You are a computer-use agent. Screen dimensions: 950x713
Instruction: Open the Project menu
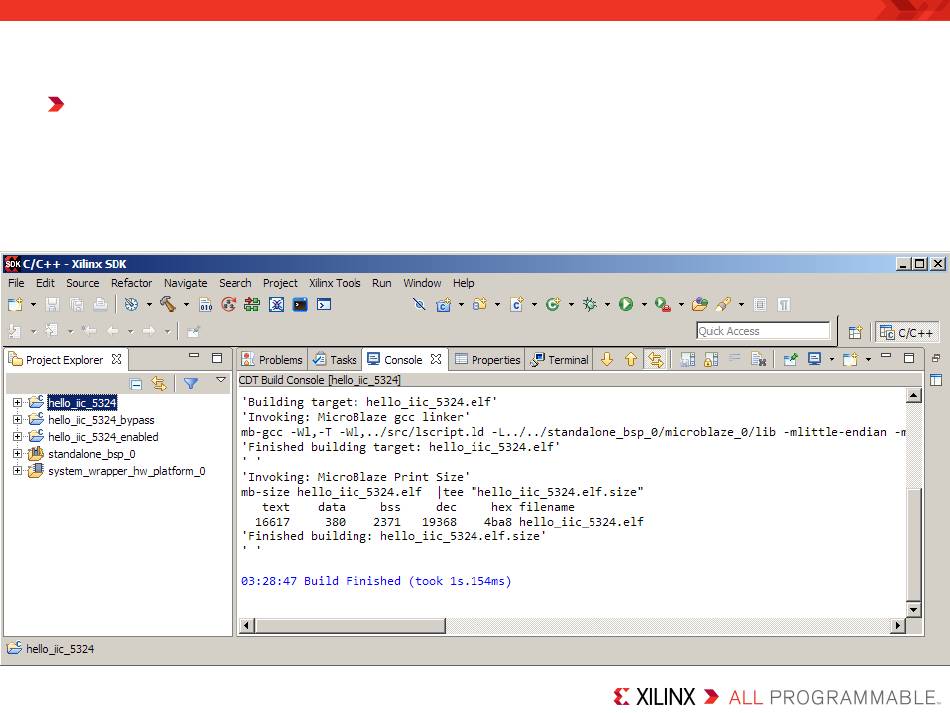click(x=280, y=283)
